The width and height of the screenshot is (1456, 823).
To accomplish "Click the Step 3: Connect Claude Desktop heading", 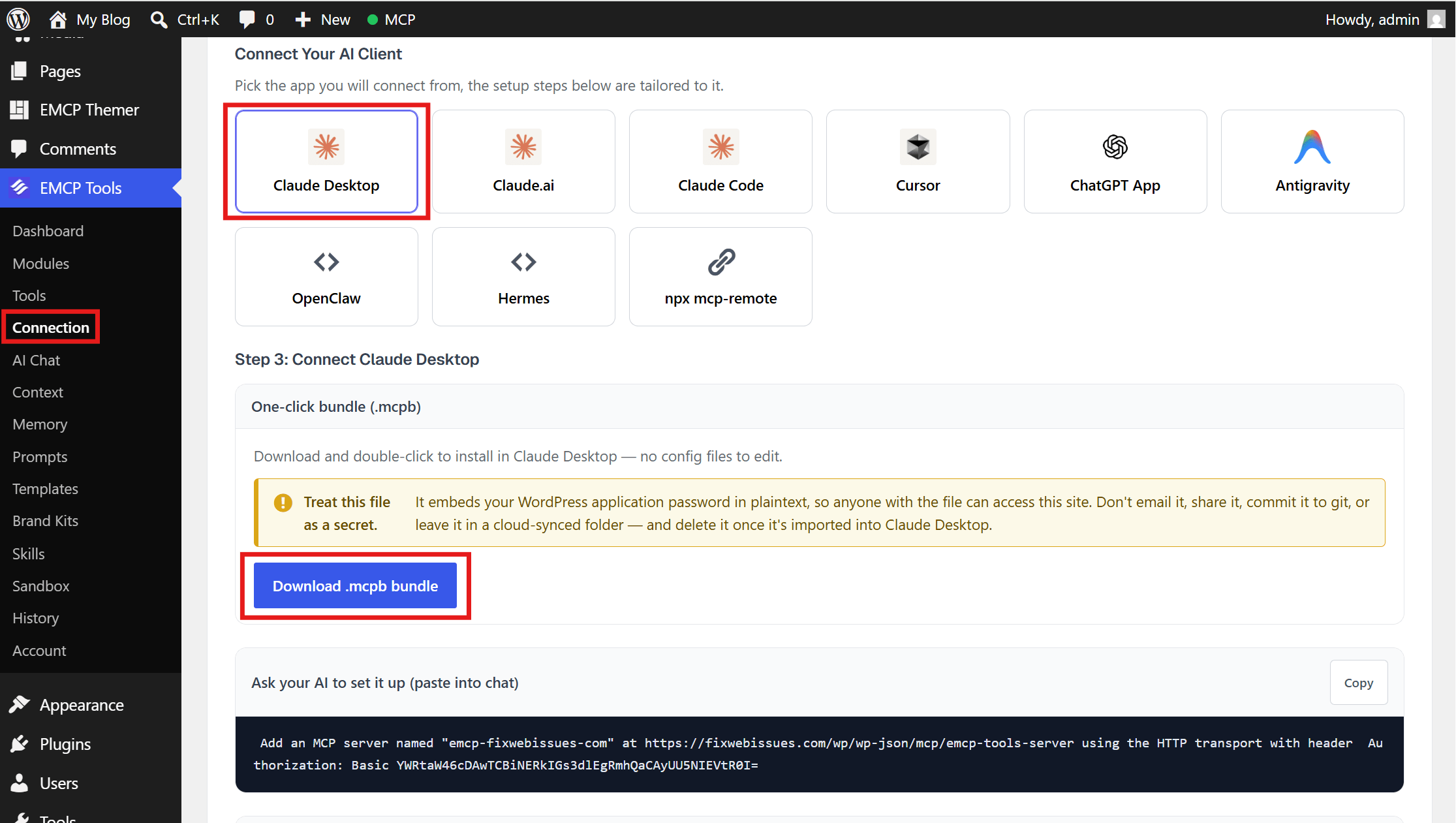I will pos(357,360).
